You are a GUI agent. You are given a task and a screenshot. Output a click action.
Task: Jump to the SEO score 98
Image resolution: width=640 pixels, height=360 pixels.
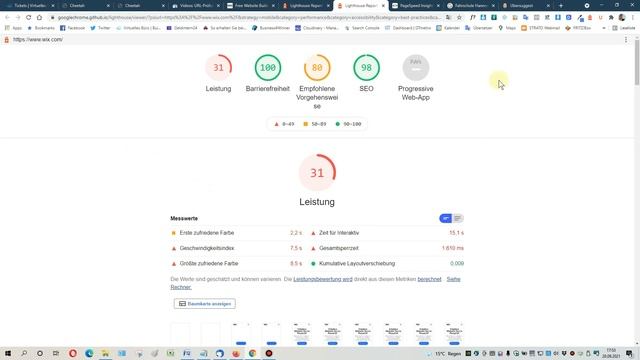click(366, 73)
